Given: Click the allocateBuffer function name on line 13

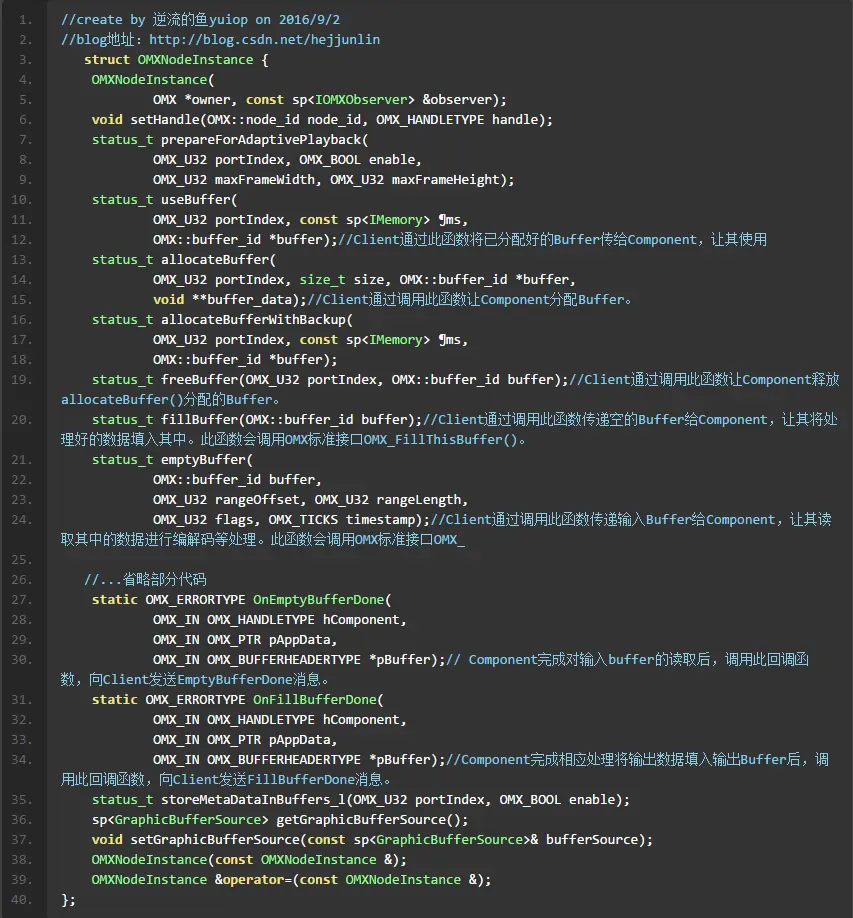Looking at the screenshot, I should (x=215, y=259).
